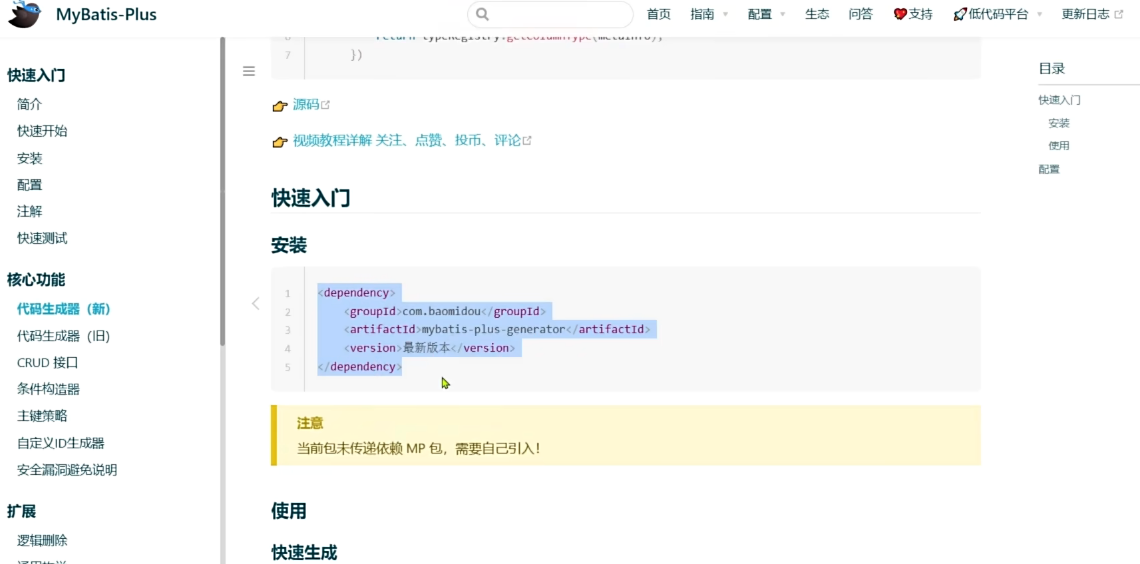Viewport: 1140px width, 564px height.
Task: Click the external link icon next to 更新日志
Action: [x=1119, y=15]
